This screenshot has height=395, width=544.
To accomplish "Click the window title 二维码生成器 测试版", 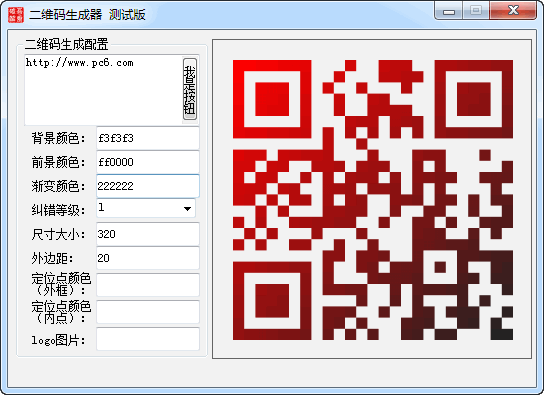I will coord(87,15).
